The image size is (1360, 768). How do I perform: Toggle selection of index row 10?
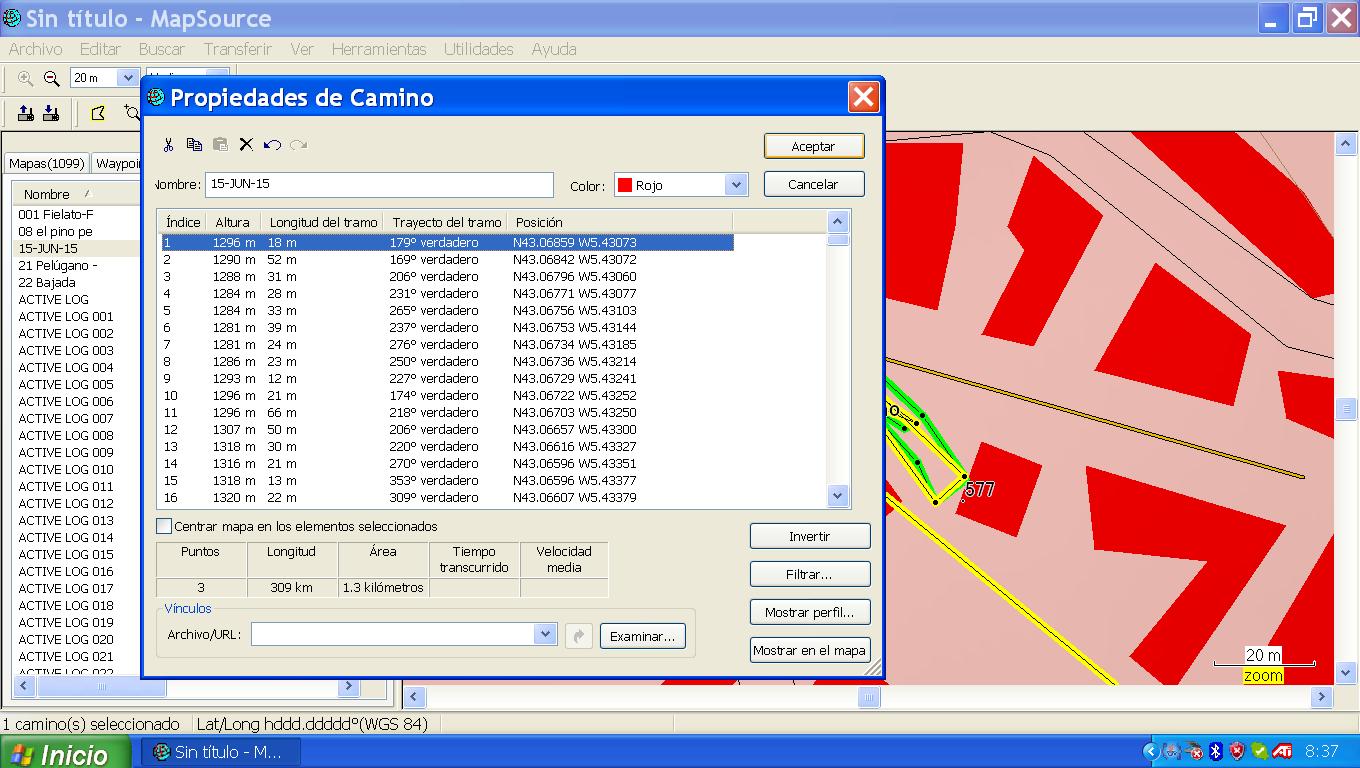(400, 396)
